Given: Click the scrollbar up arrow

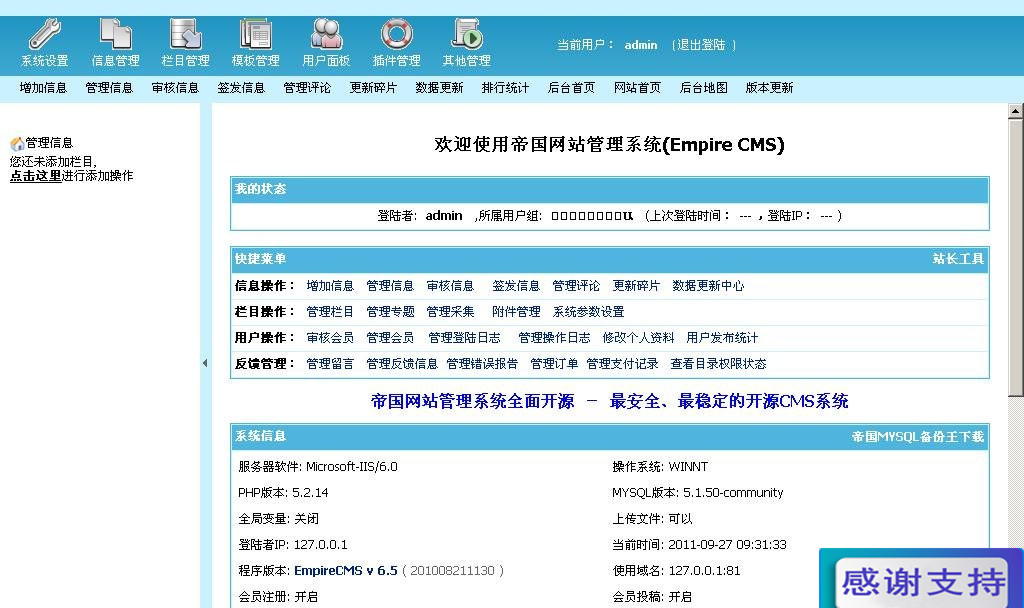Looking at the screenshot, I should [1016, 110].
